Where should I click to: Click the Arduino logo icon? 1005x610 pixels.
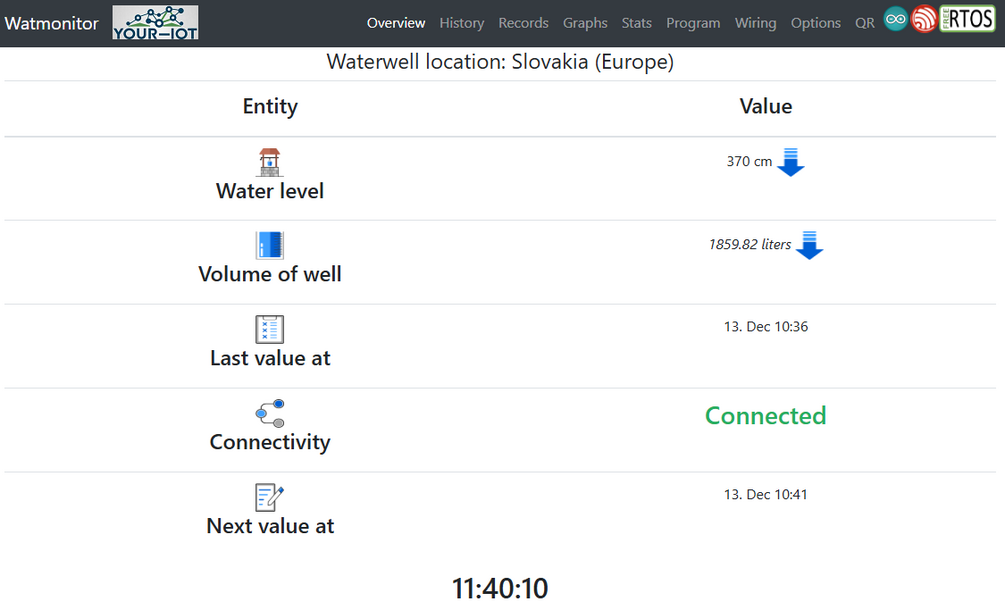tap(895, 18)
